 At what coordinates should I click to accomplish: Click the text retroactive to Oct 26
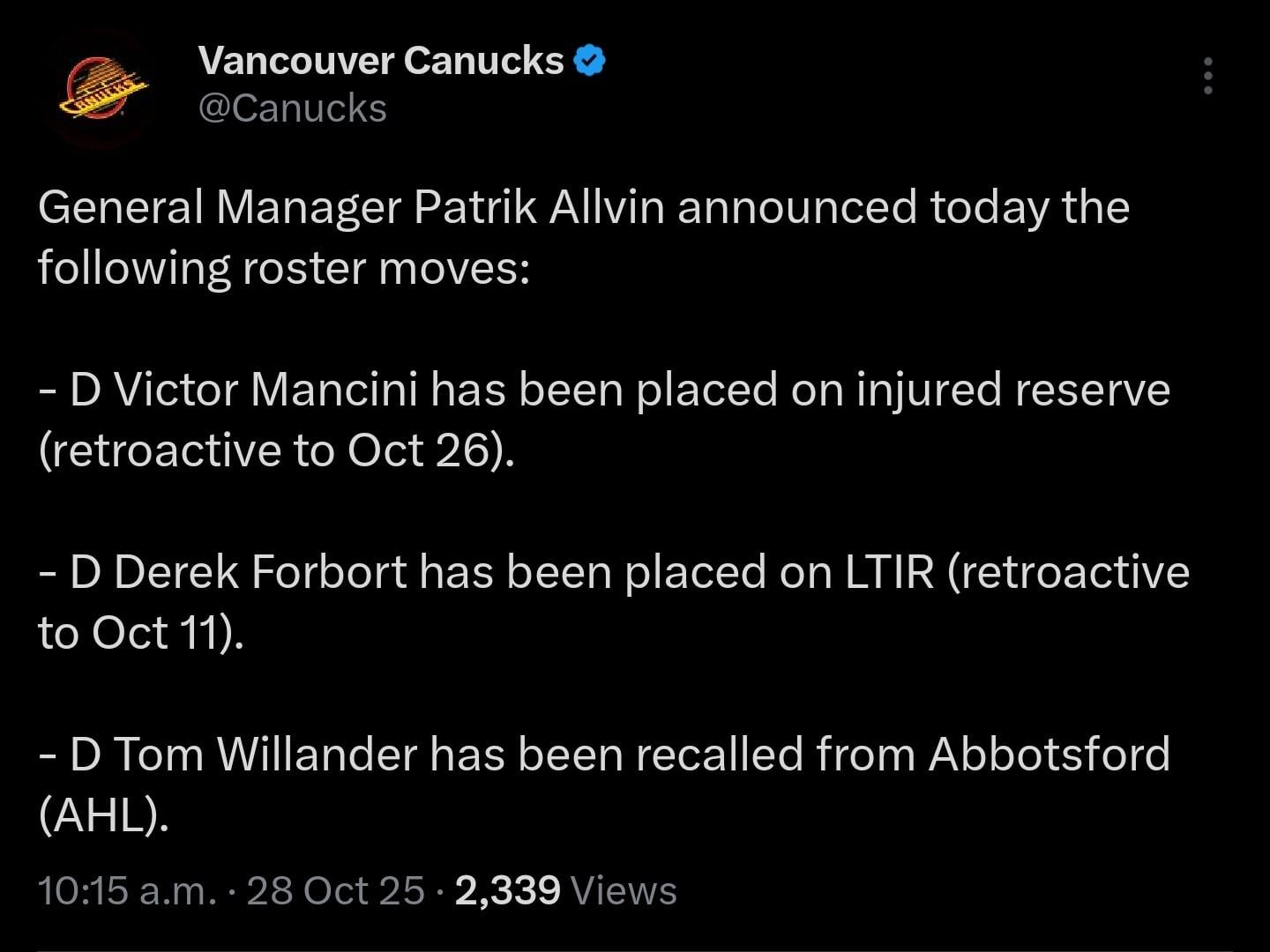274,450
